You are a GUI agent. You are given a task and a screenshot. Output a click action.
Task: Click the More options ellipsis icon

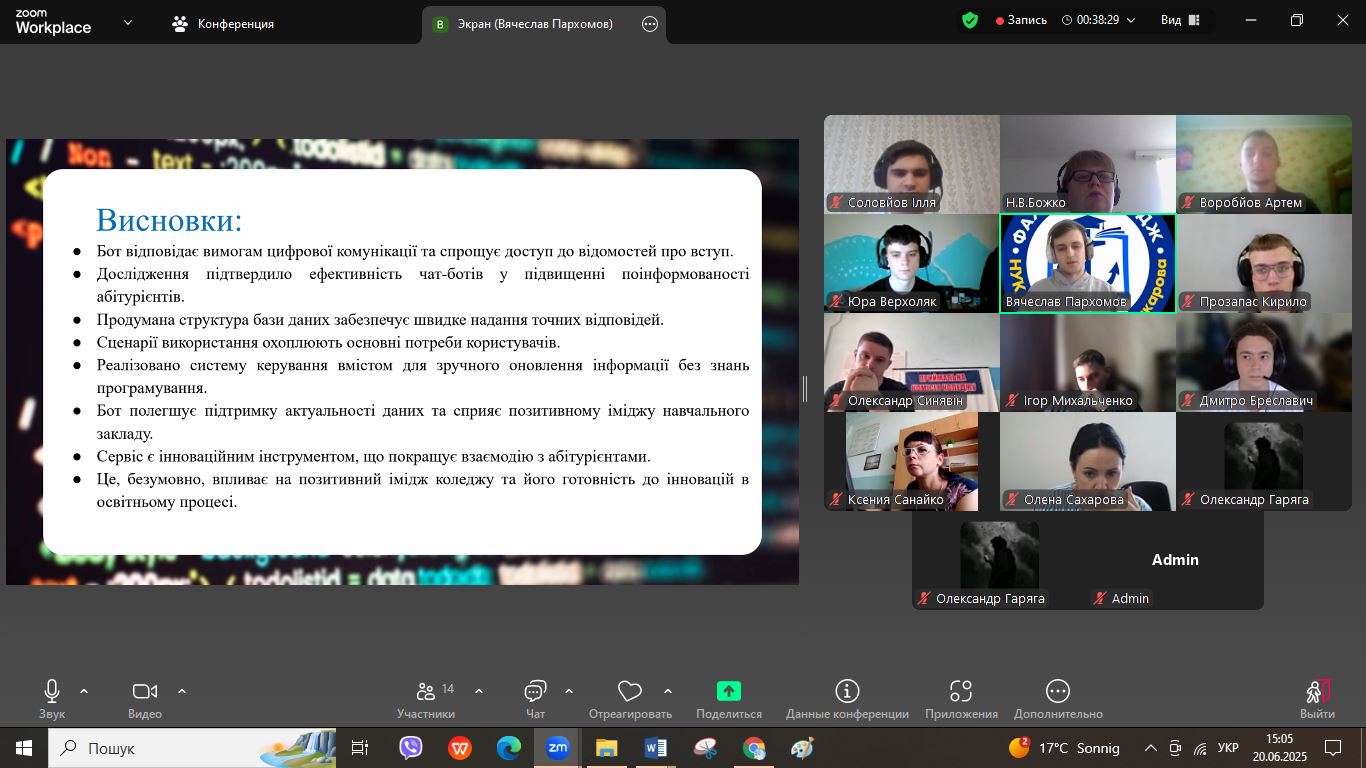[x=1058, y=691]
